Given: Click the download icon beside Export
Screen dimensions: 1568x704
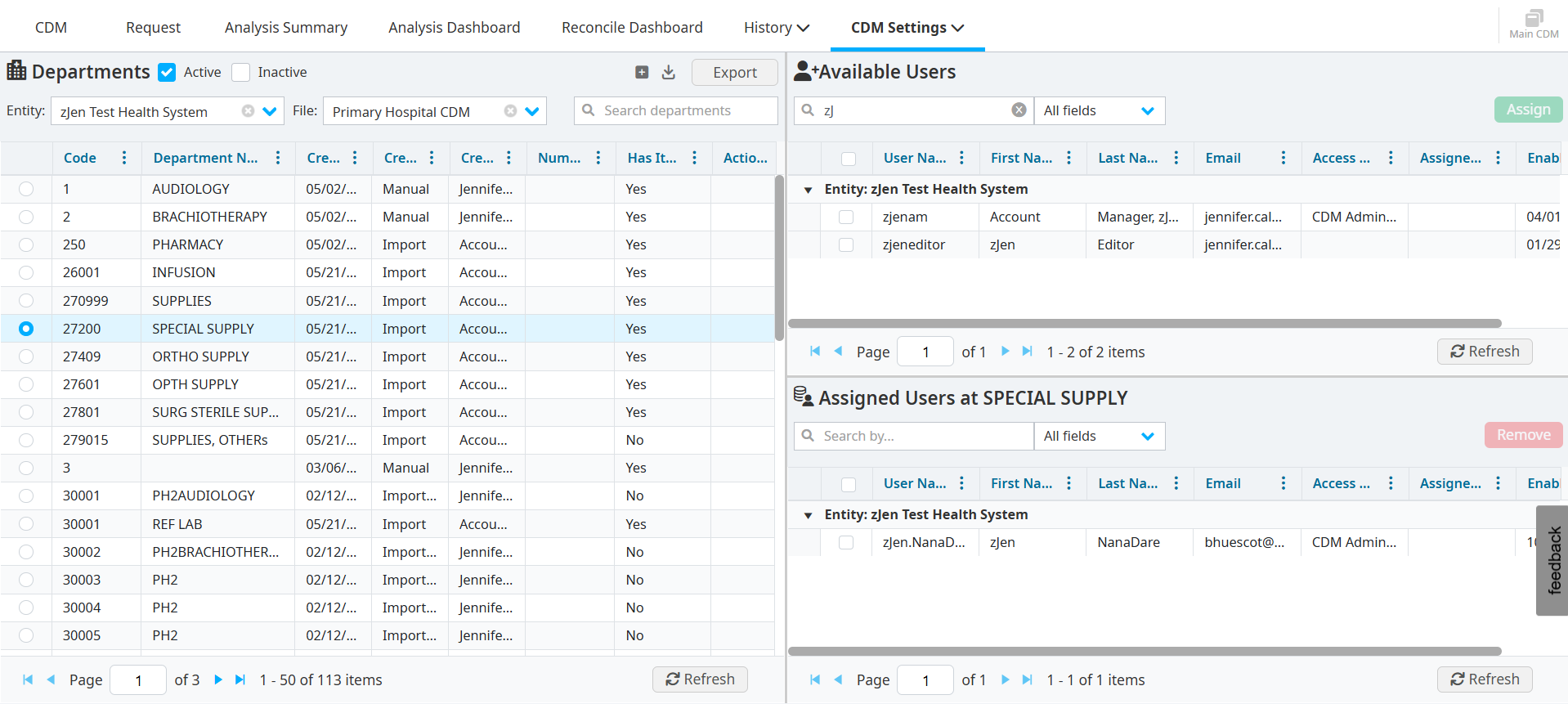Looking at the screenshot, I should coord(669,73).
